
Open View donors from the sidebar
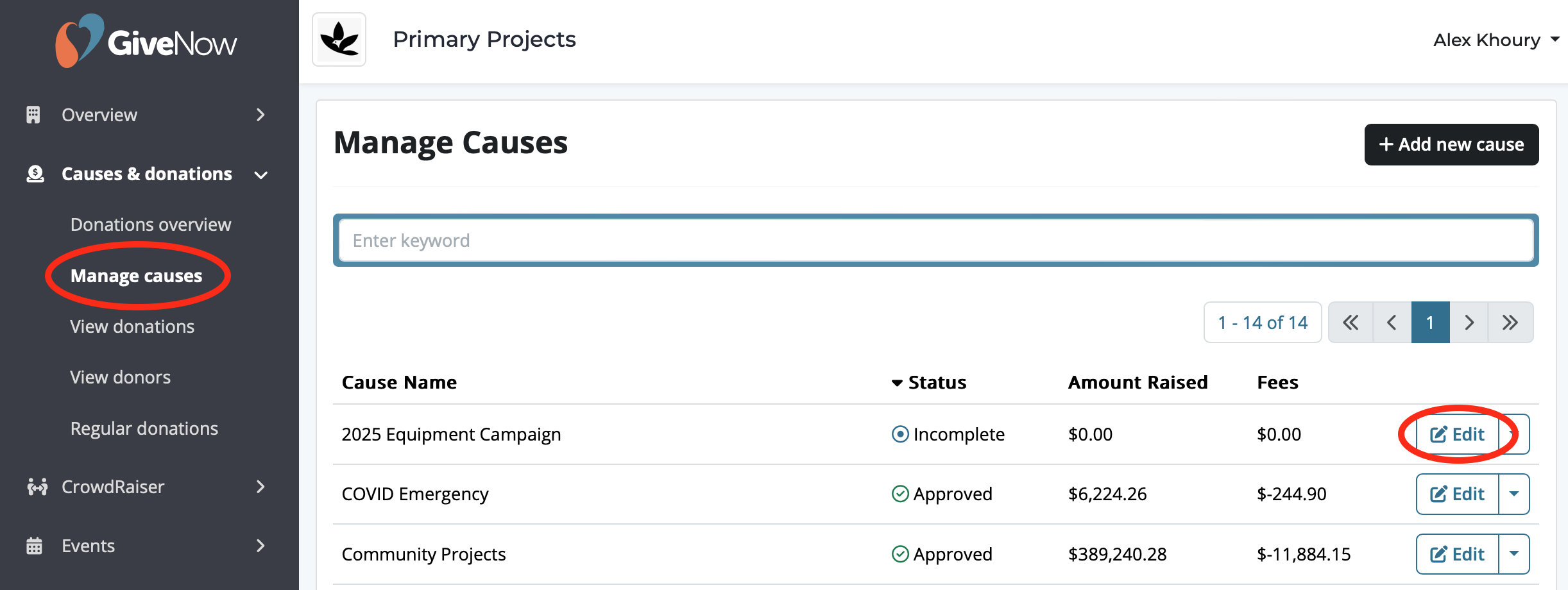coord(120,376)
